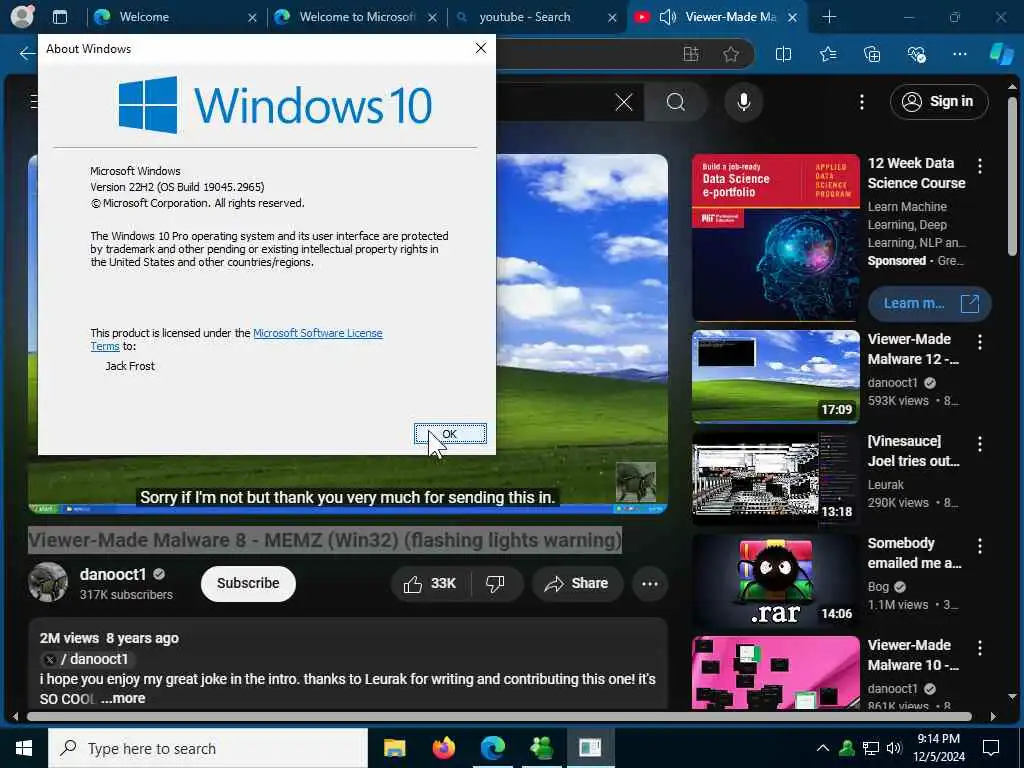Open options for 12 Week Data Science ad

tap(980, 166)
